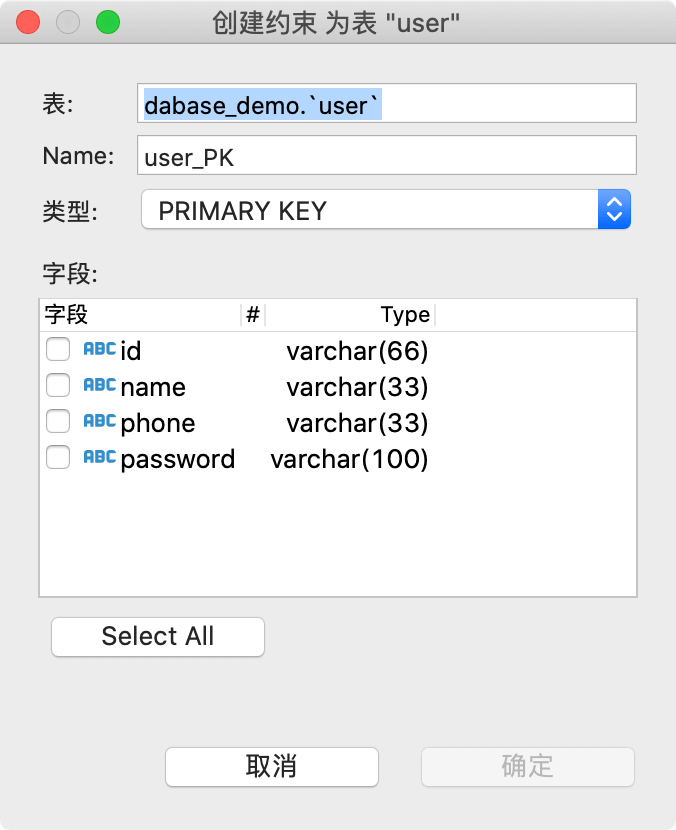Viewport: 676px width, 830px height.
Task: Confirm with the 确定 button
Action: [527, 767]
